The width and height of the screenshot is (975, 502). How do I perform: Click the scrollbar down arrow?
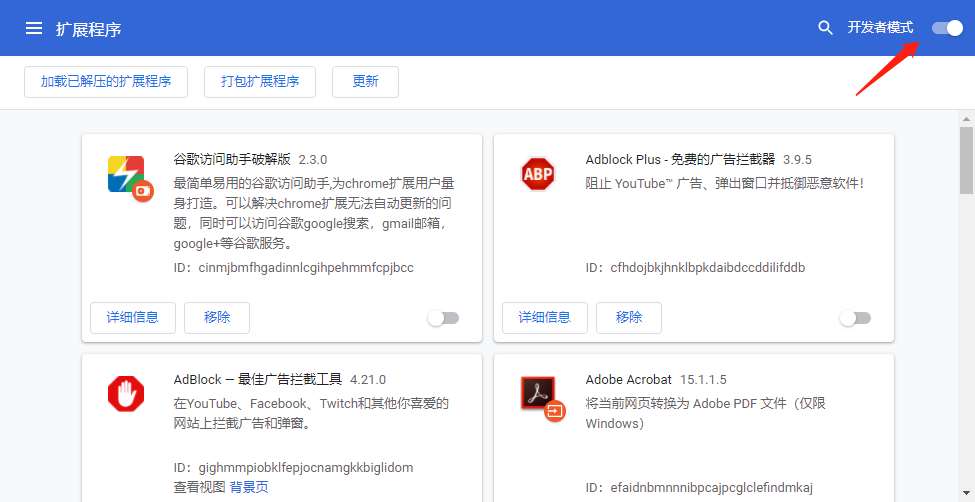click(966, 493)
